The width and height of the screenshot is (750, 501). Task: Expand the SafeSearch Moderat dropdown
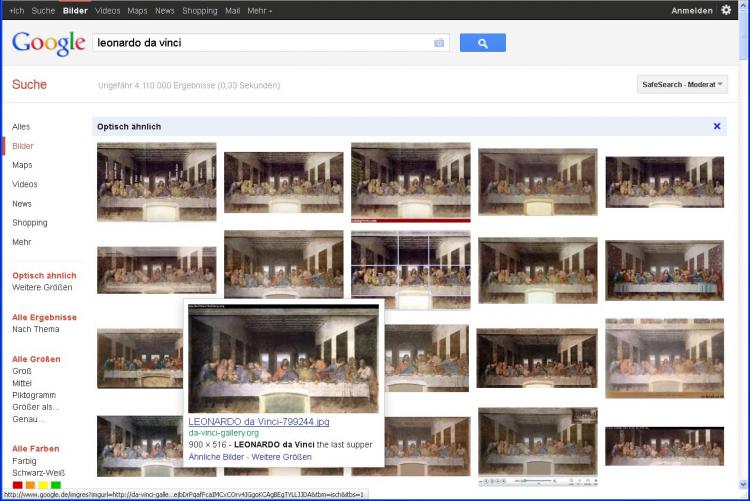coord(682,84)
